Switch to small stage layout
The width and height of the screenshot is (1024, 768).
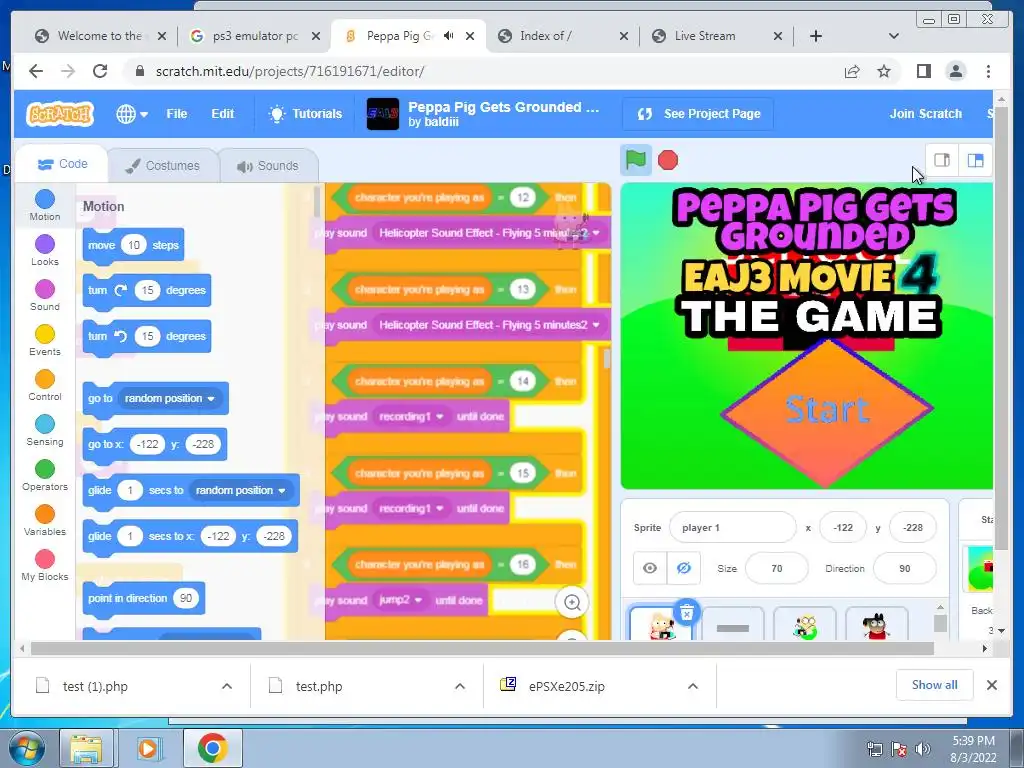pyautogui.click(x=942, y=160)
